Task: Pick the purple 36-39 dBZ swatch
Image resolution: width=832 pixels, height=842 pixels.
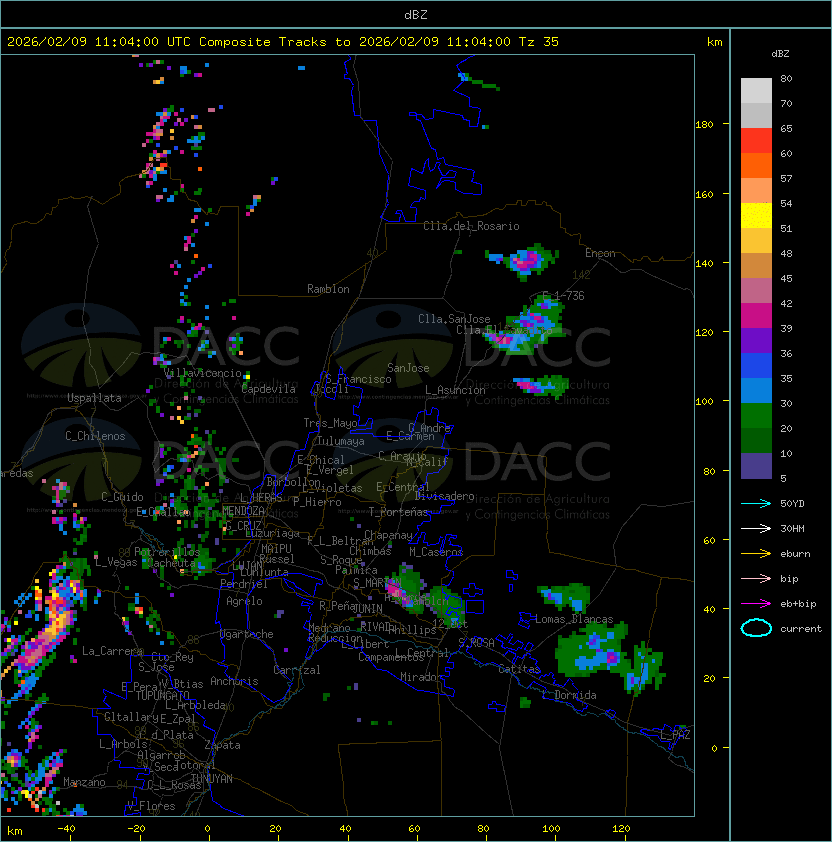Action: 756,341
